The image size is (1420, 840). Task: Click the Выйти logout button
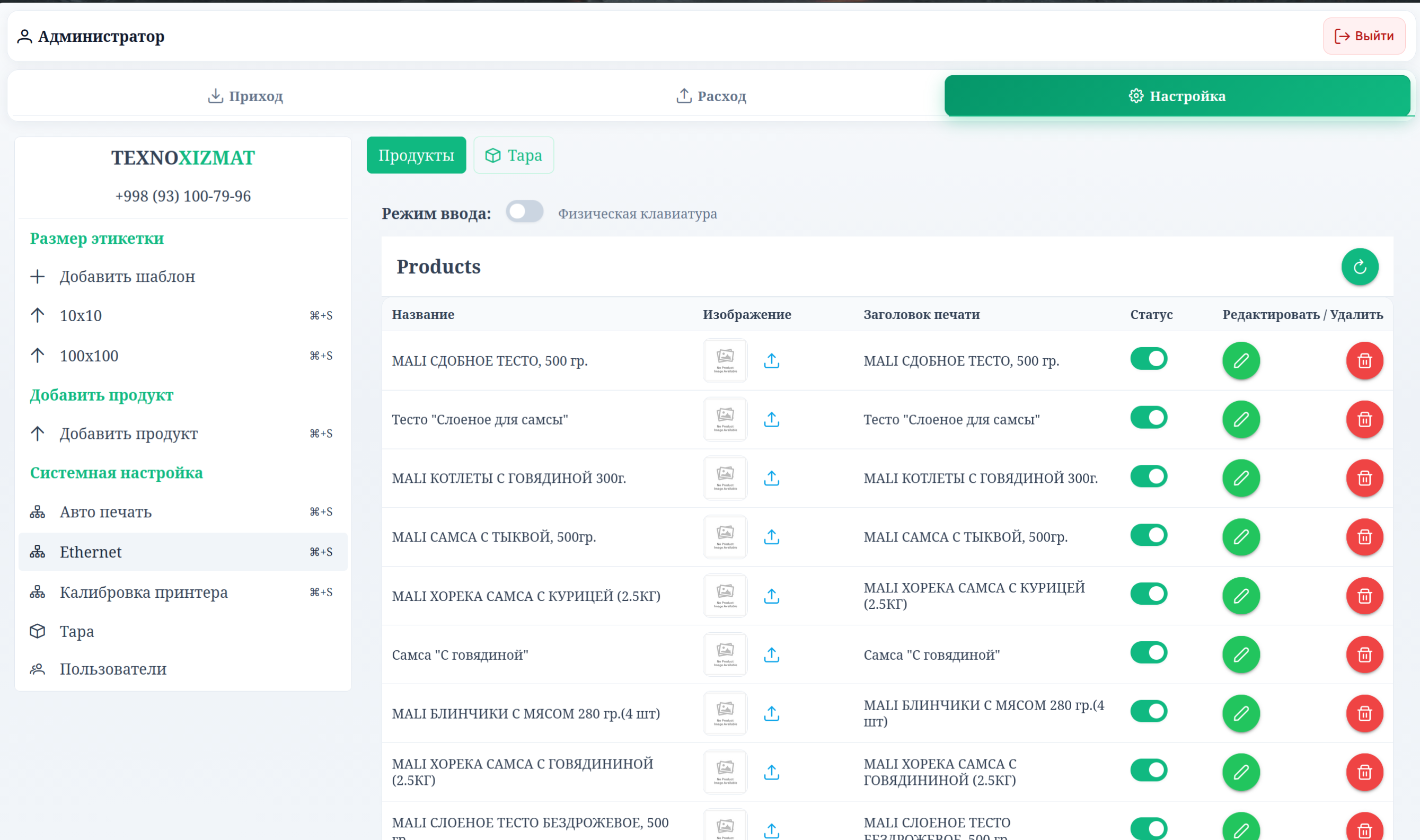(x=1363, y=36)
